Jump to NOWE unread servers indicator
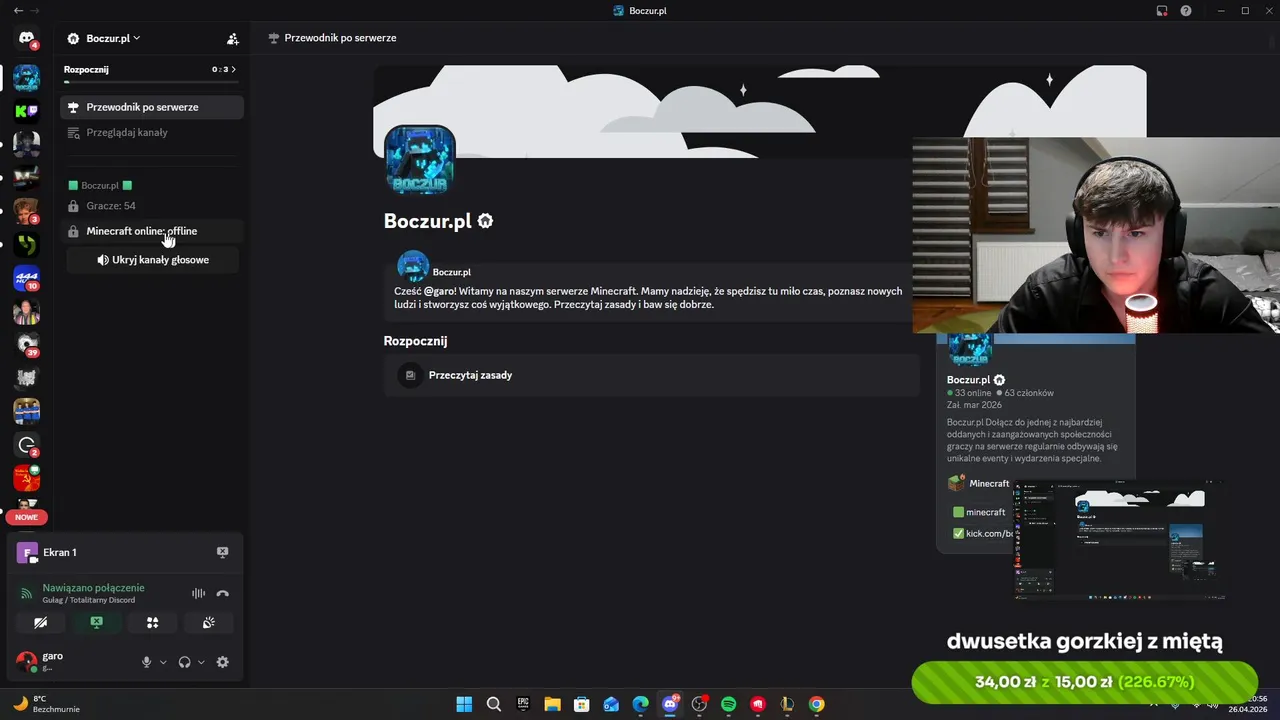 [26, 517]
